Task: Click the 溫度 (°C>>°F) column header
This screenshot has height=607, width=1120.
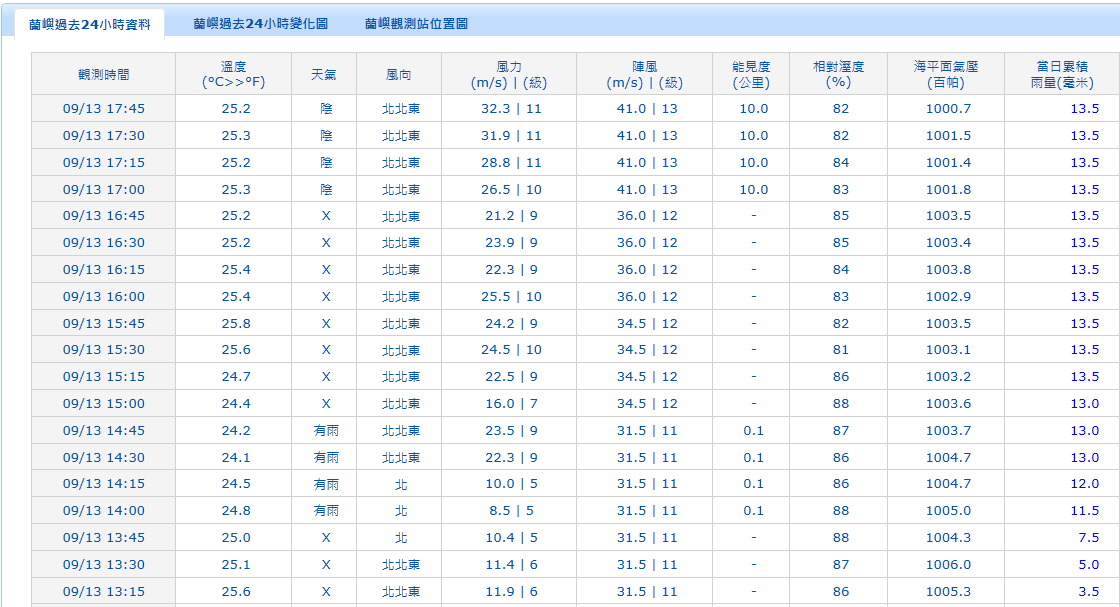Action: click(x=231, y=73)
